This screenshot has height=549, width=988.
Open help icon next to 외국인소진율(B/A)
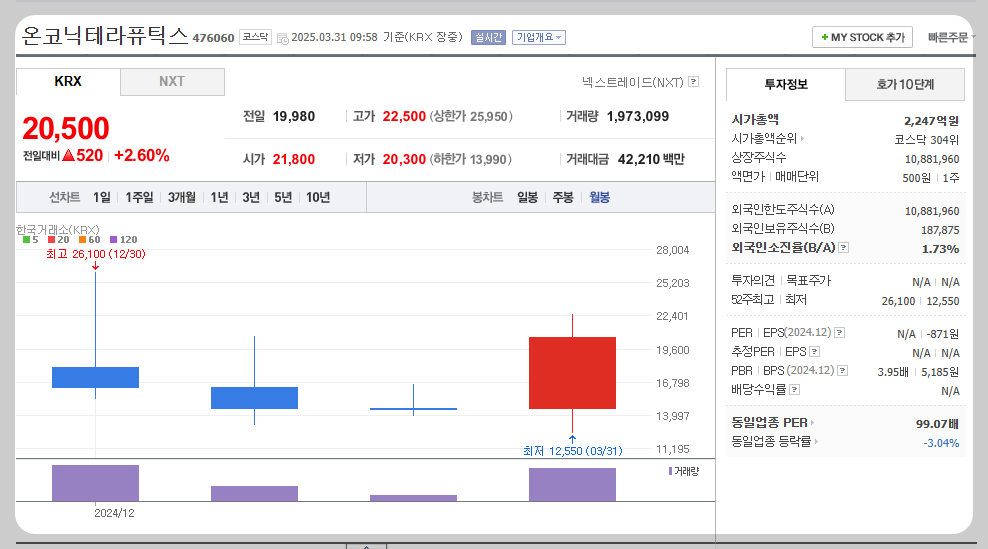point(844,248)
